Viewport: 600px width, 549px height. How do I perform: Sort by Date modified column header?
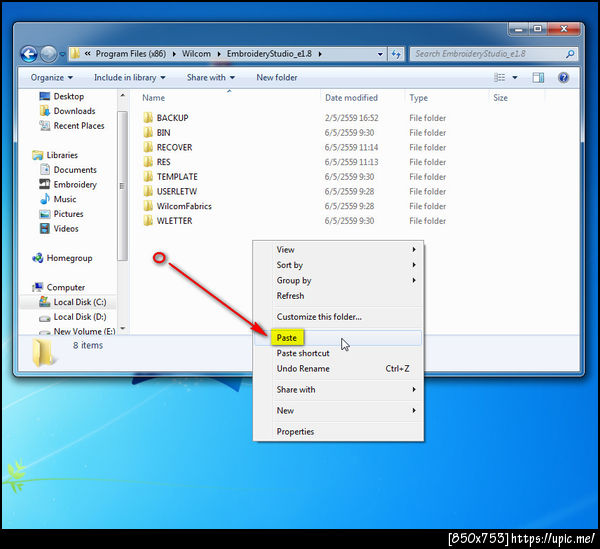point(351,98)
